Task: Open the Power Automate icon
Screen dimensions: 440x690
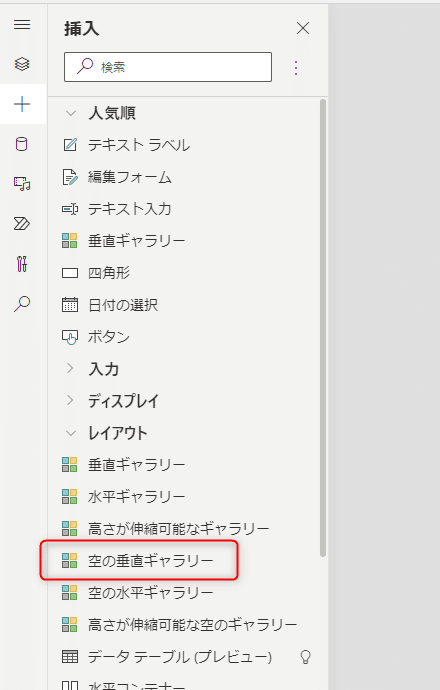Action: point(22,224)
